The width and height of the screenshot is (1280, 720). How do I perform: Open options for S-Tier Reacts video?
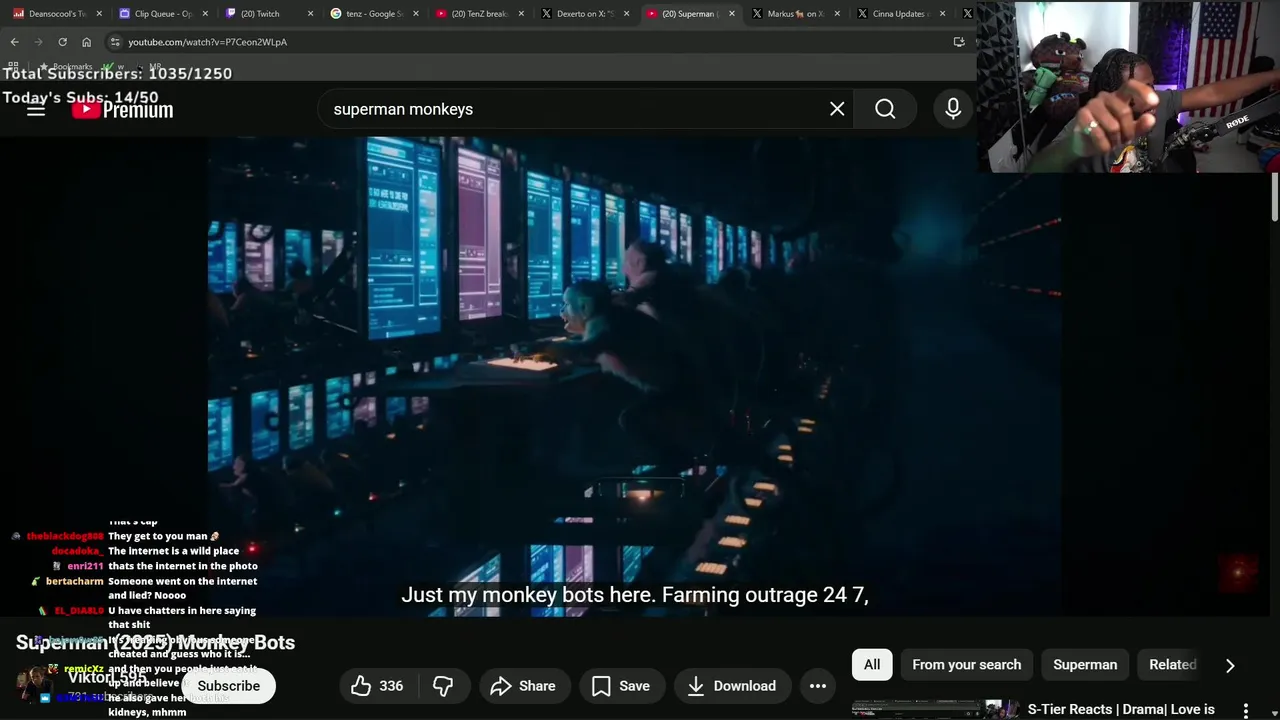(1246, 710)
